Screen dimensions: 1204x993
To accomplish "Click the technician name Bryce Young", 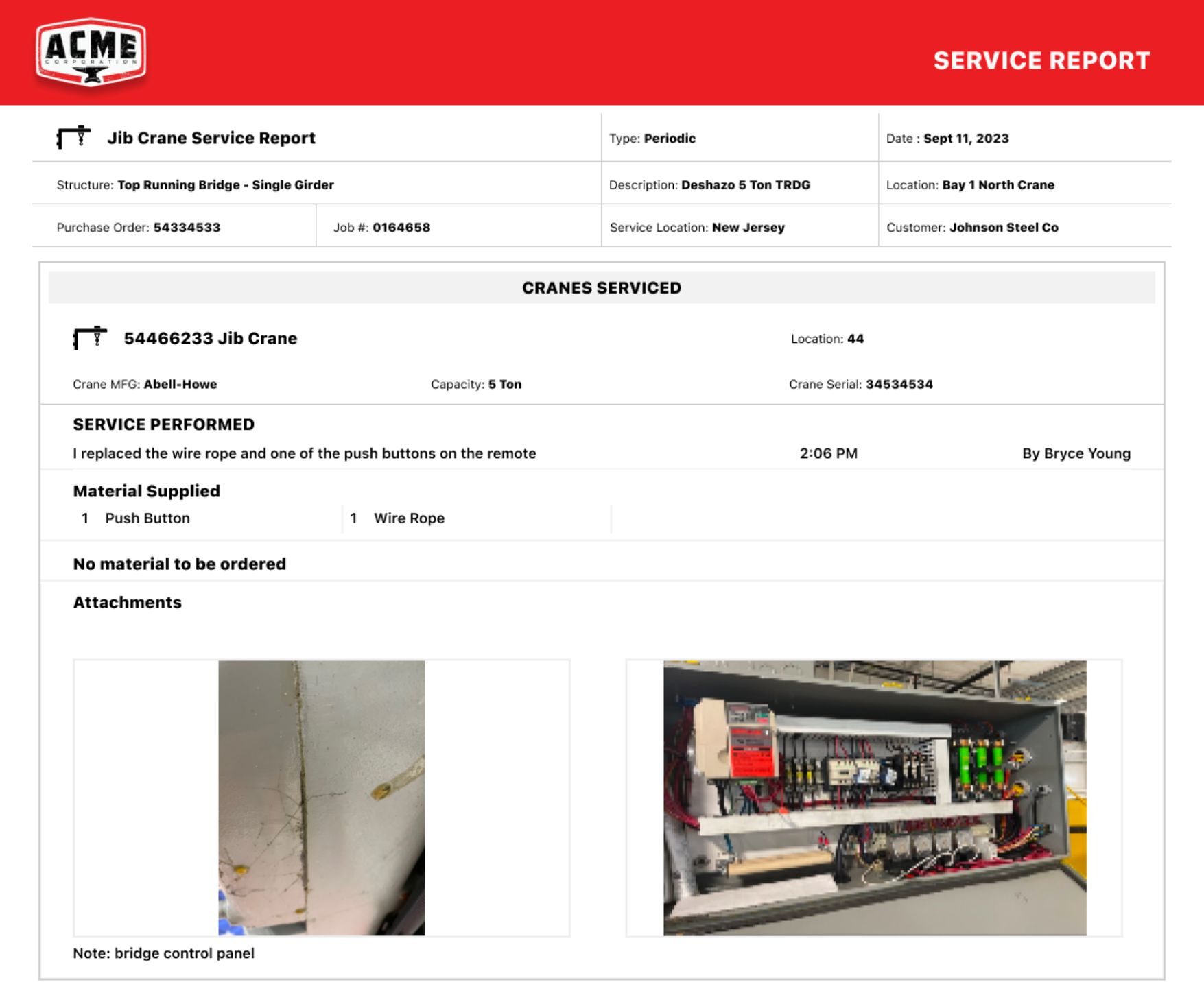I will (1076, 453).
